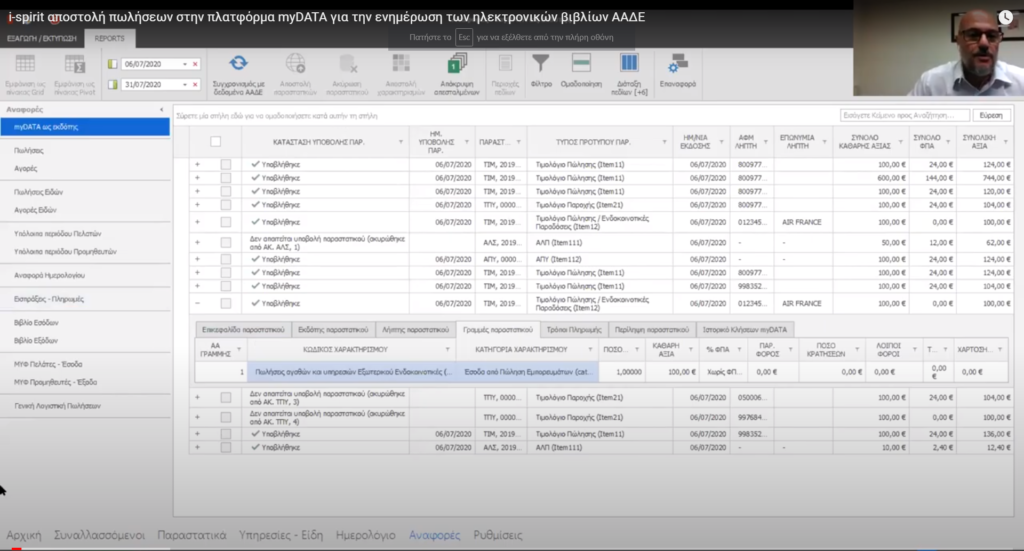The width and height of the screenshot is (1024, 551).
Task: Toggle the select-all checkbox in grid header
Action: (216, 142)
